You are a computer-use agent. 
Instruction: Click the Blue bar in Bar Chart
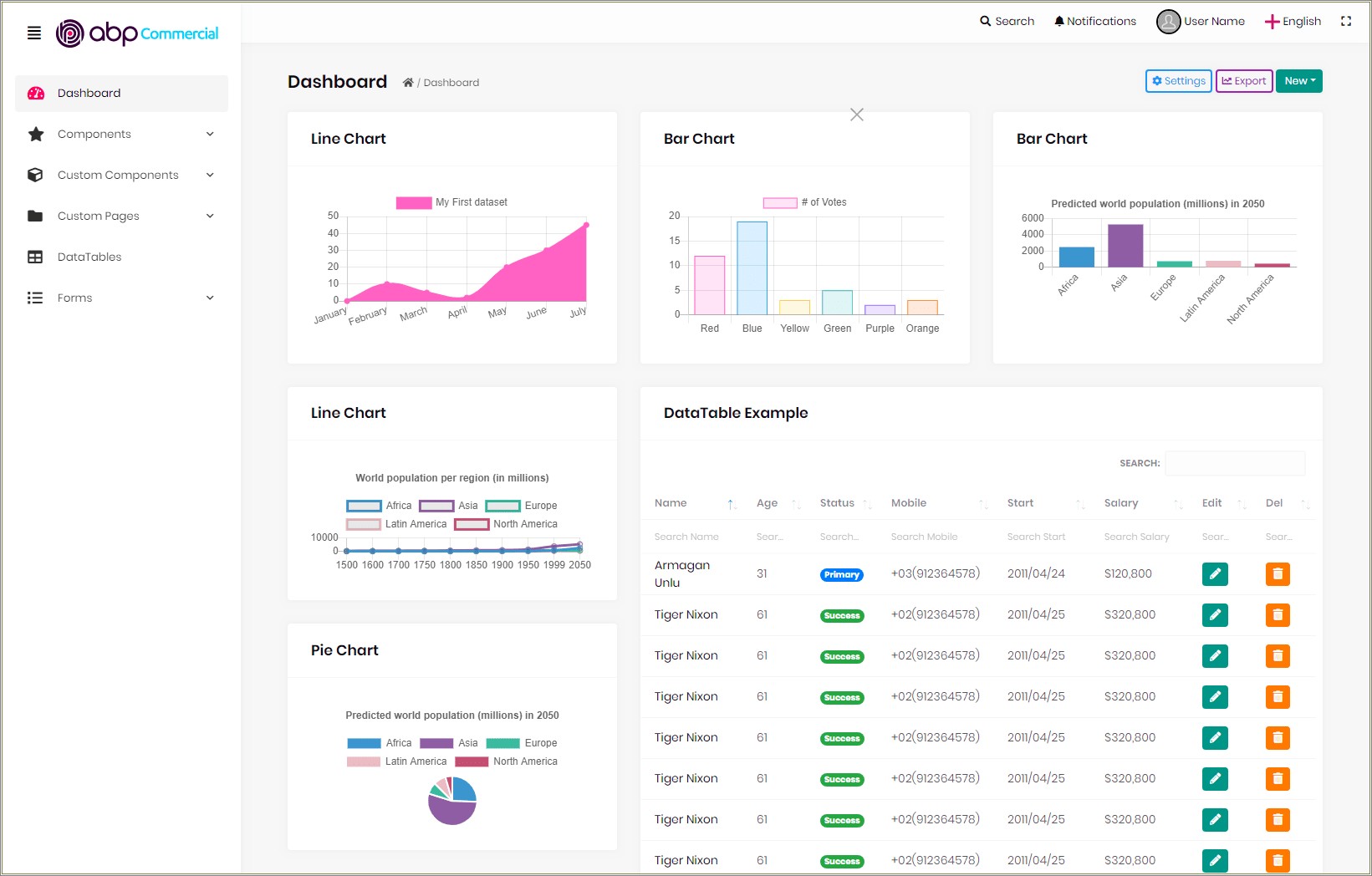pyautogui.click(x=752, y=268)
